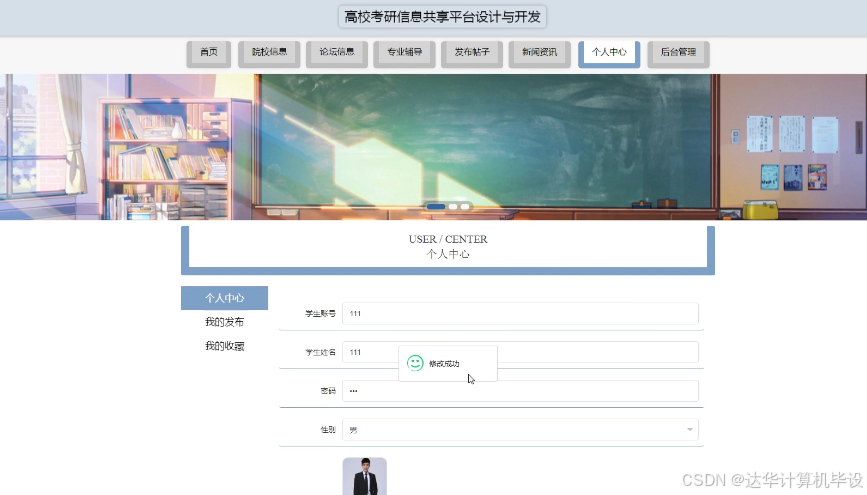Click the 密码 password field

click(x=520, y=391)
